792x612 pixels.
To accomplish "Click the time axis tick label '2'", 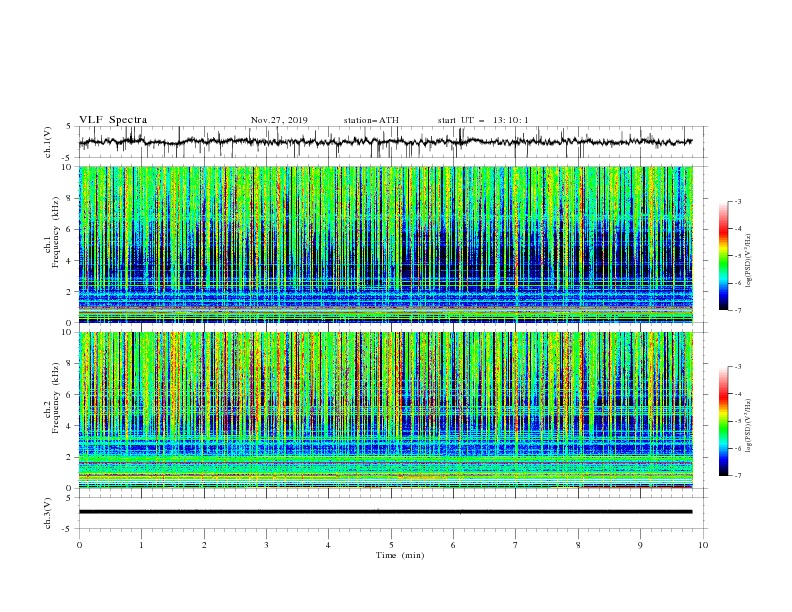I will point(204,545).
